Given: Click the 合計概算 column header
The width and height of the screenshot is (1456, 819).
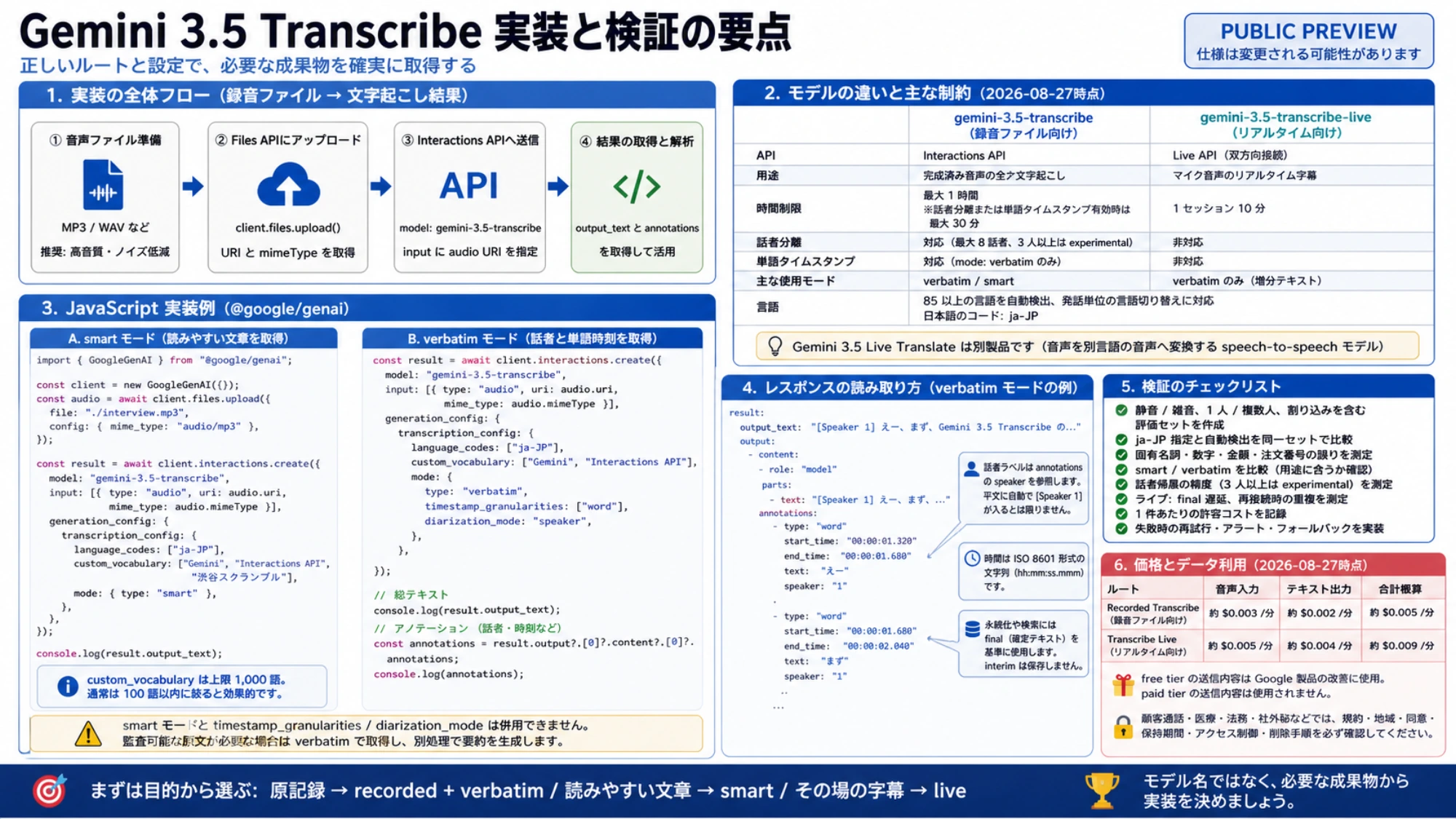Looking at the screenshot, I should click(1400, 588).
